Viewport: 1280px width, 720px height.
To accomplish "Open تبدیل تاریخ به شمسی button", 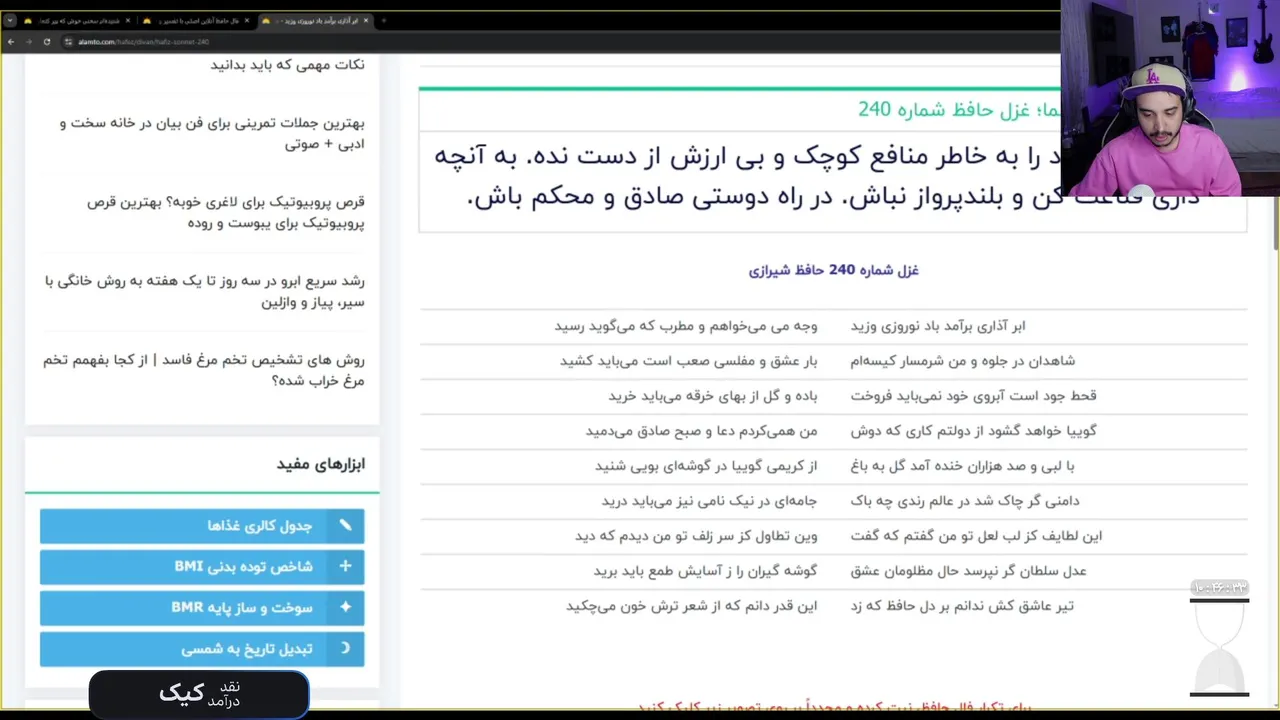I will pos(202,649).
